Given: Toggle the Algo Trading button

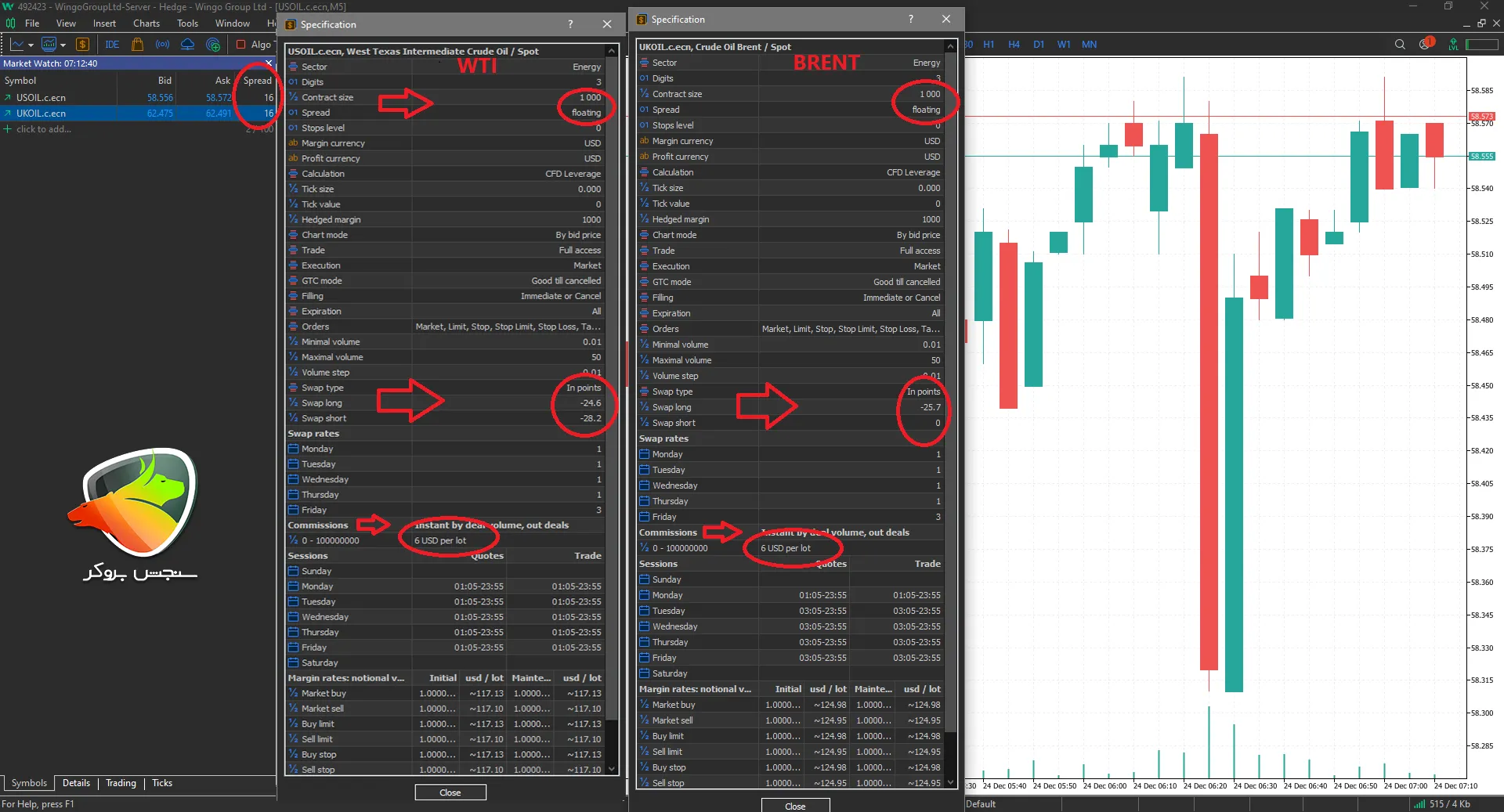Looking at the screenshot, I should tap(253, 45).
